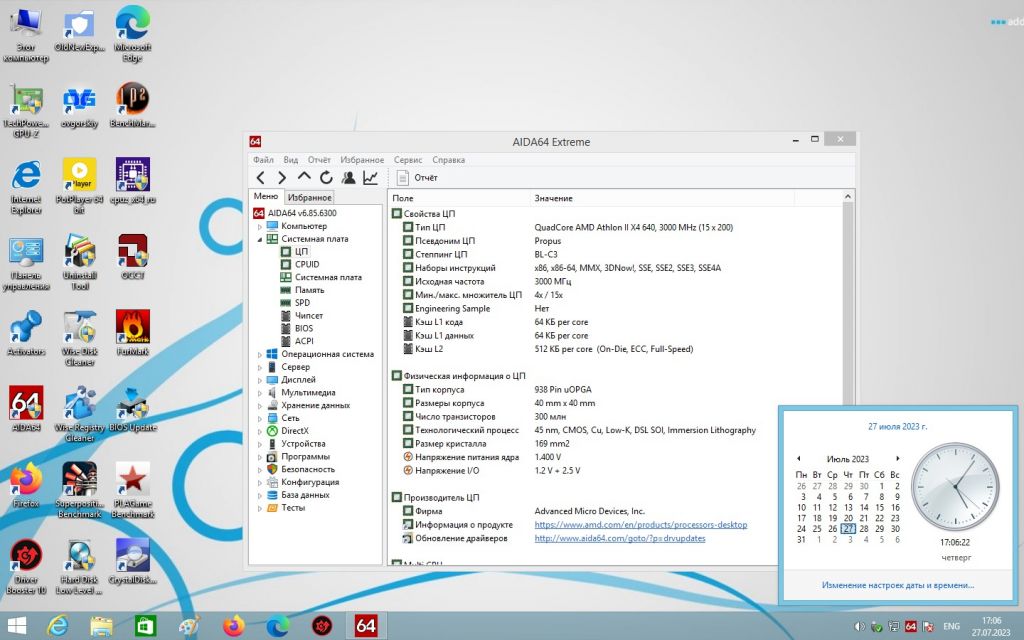
Task: Expand the Хранение данных node
Action: pyautogui.click(x=259, y=406)
